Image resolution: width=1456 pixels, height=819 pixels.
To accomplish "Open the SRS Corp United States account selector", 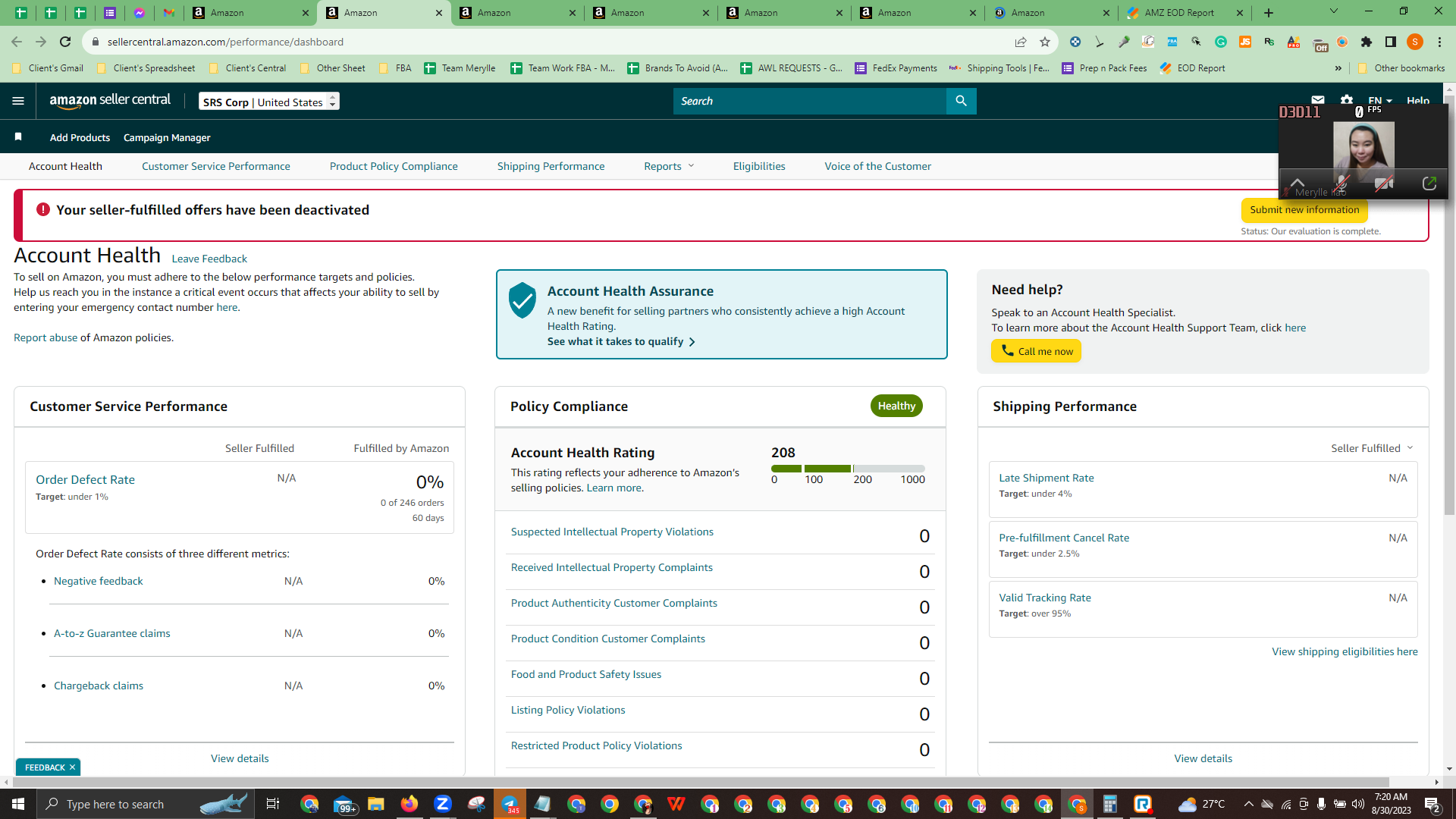I will pos(269,102).
